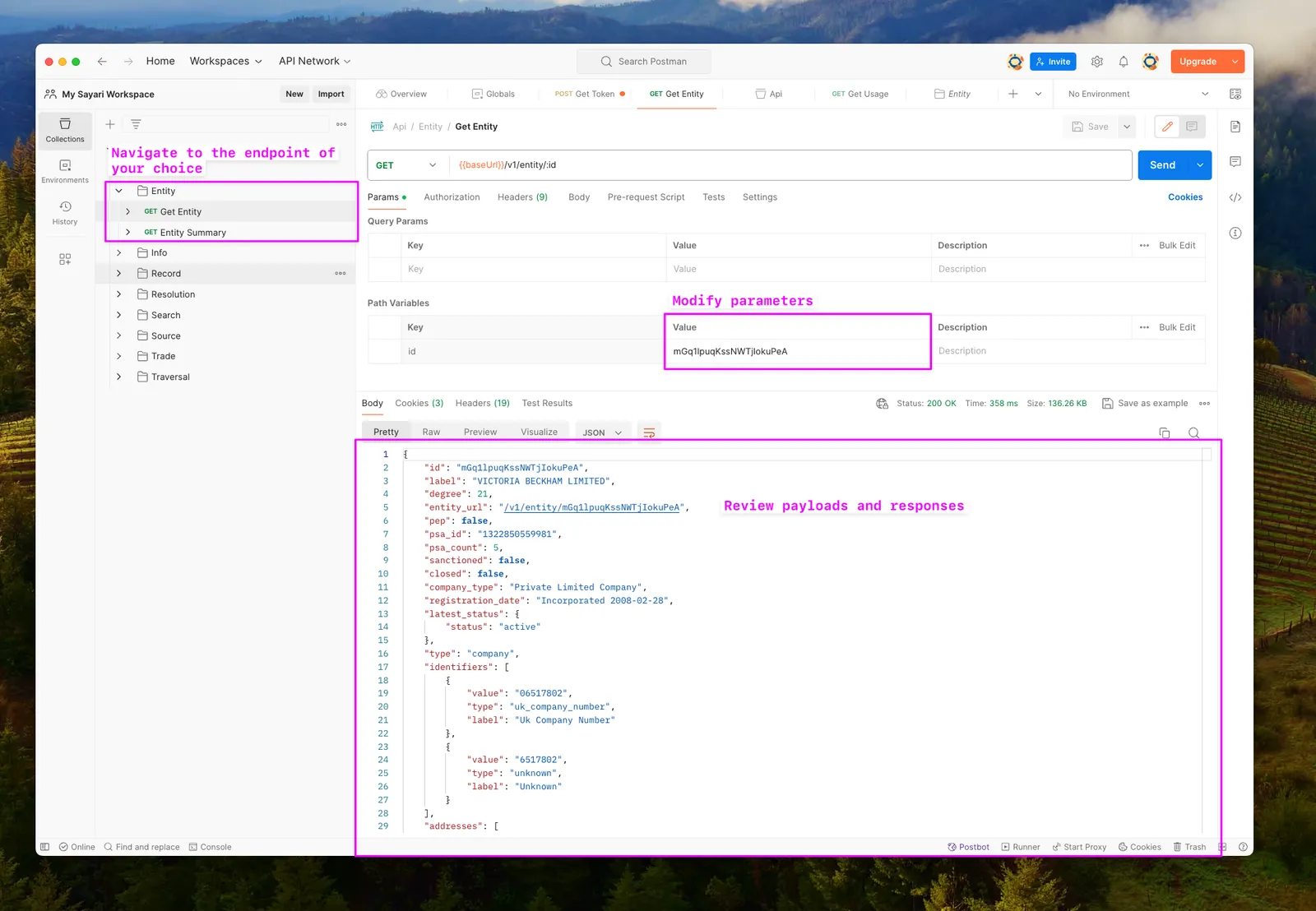Click the id path variable value

tap(796, 351)
